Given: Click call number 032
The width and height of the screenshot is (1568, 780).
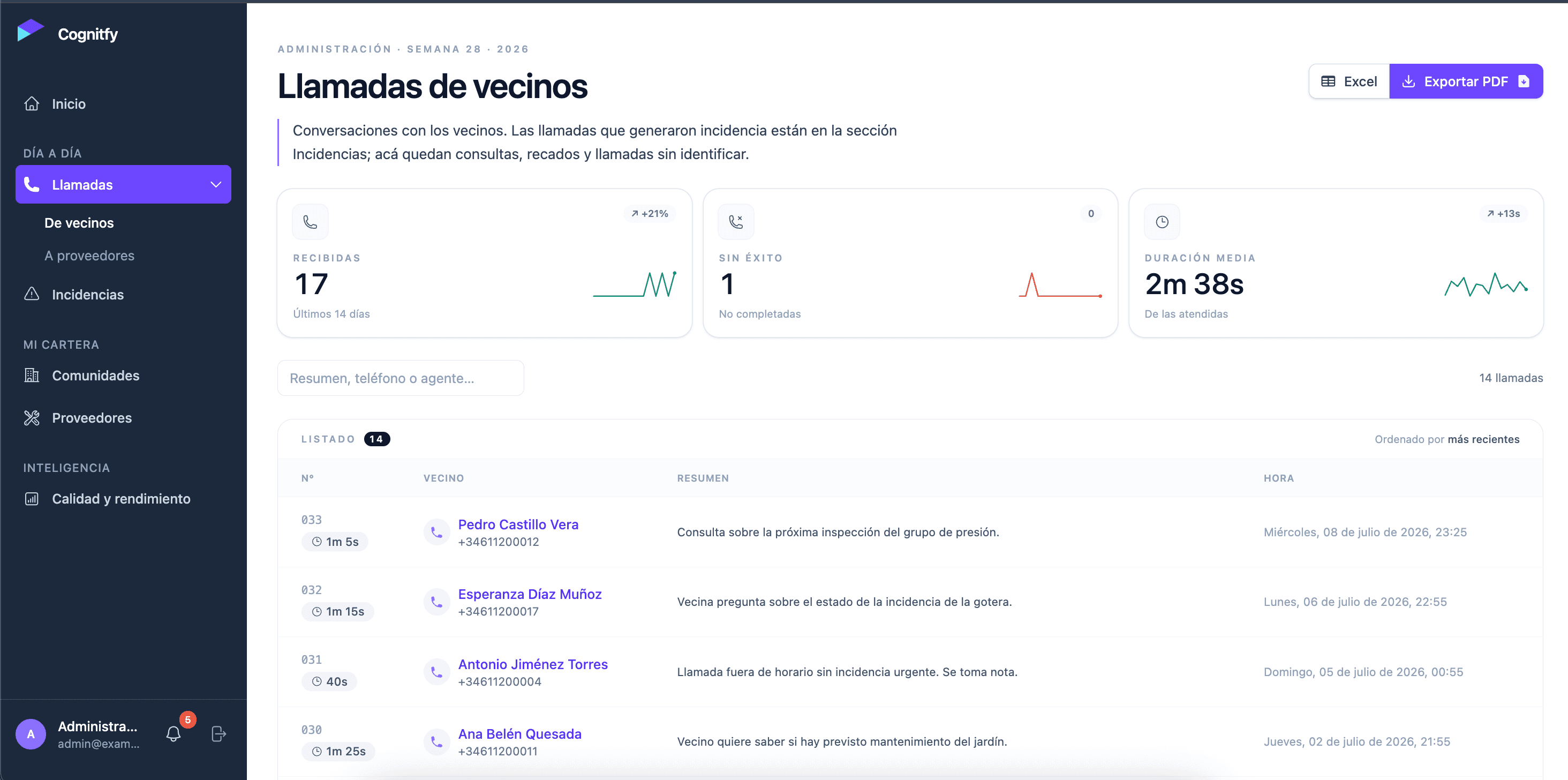Looking at the screenshot, I should pyautogui.click(x=312, y=590).
